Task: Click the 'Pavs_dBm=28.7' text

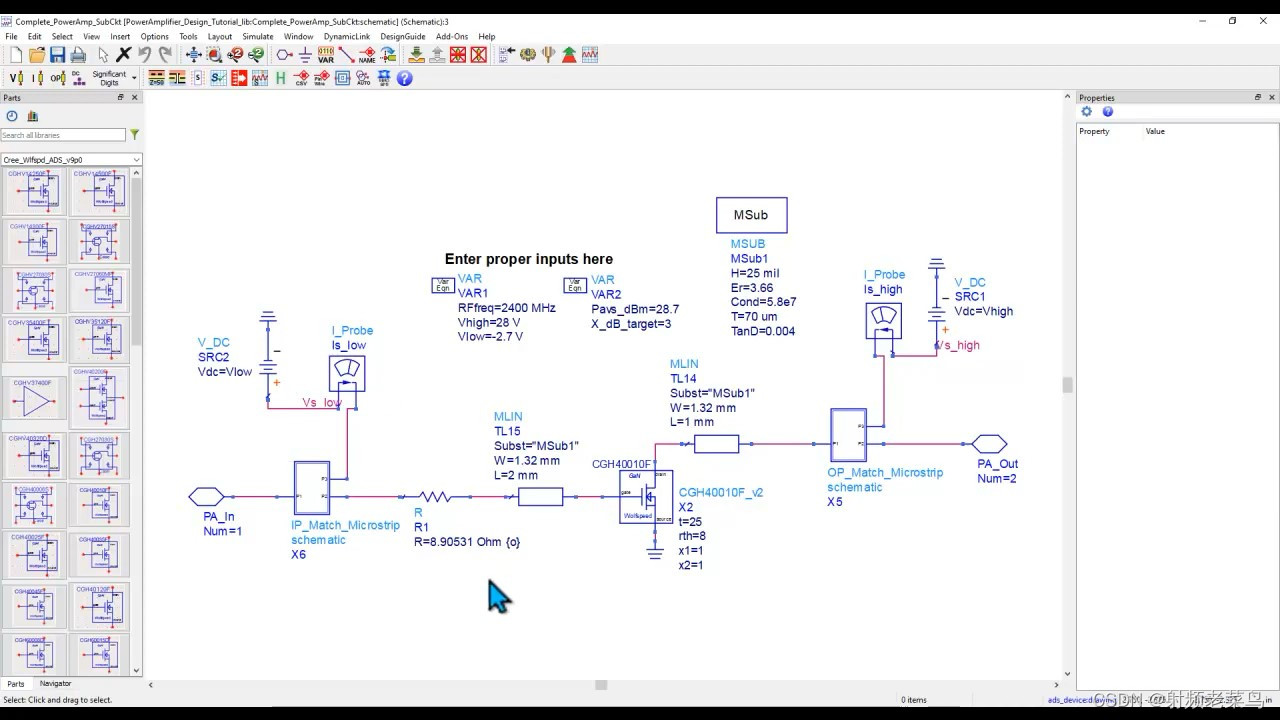Action: (x=635, y=309)
